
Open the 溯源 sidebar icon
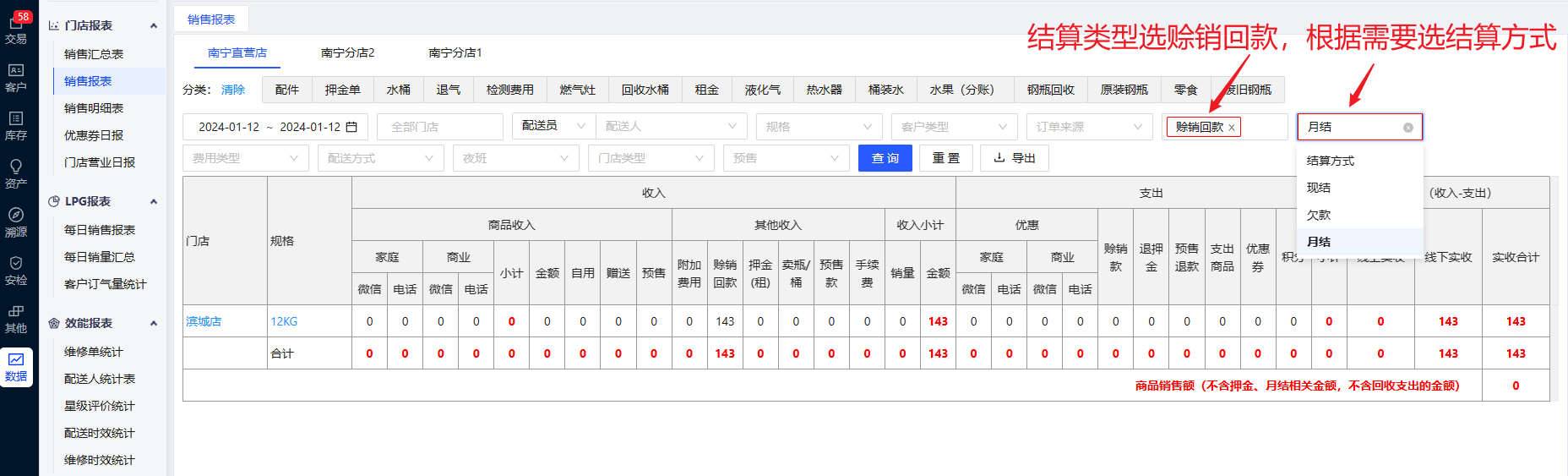(x=16, y=222)
